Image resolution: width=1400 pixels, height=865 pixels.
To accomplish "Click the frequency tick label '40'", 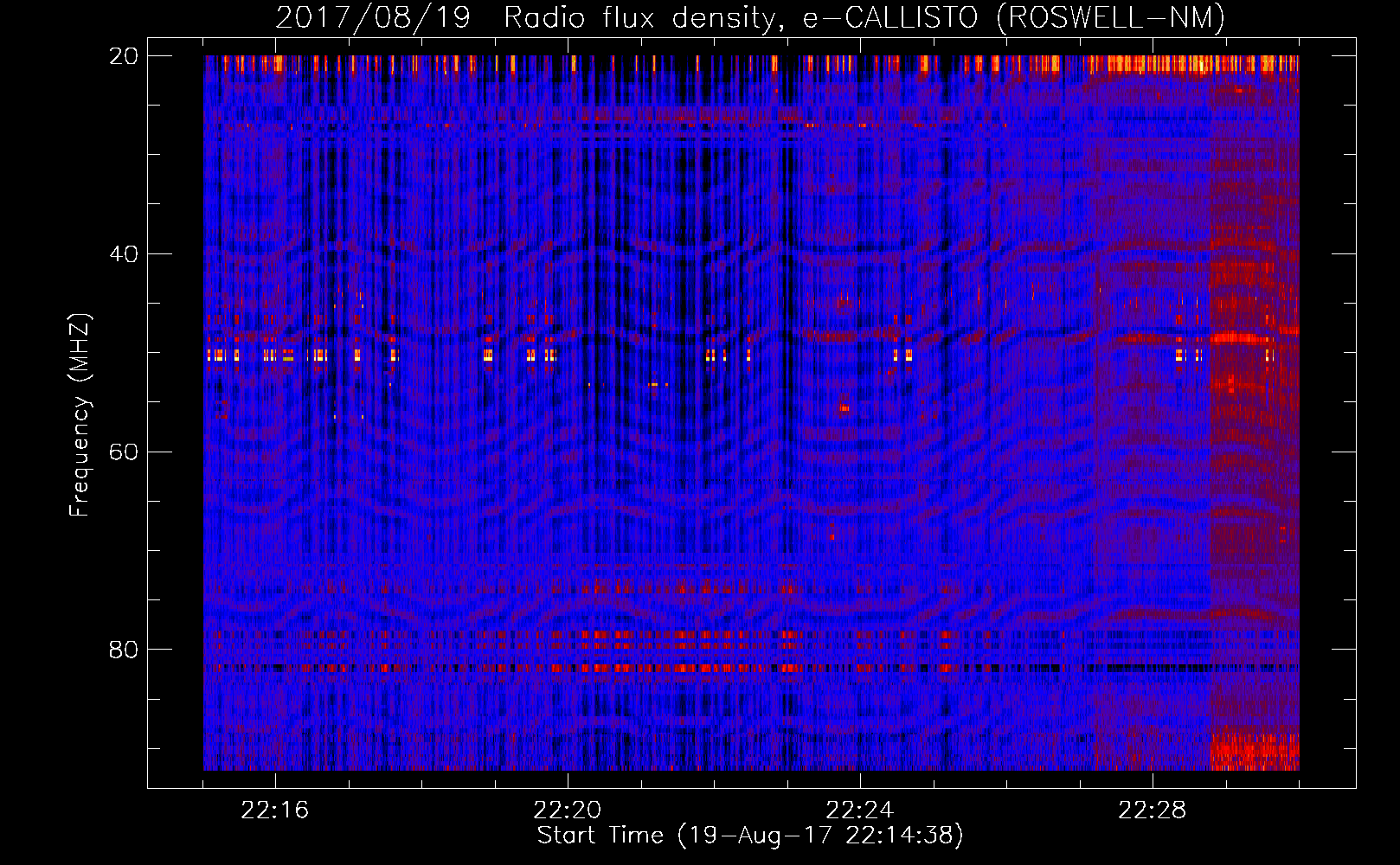I will 124,254.
